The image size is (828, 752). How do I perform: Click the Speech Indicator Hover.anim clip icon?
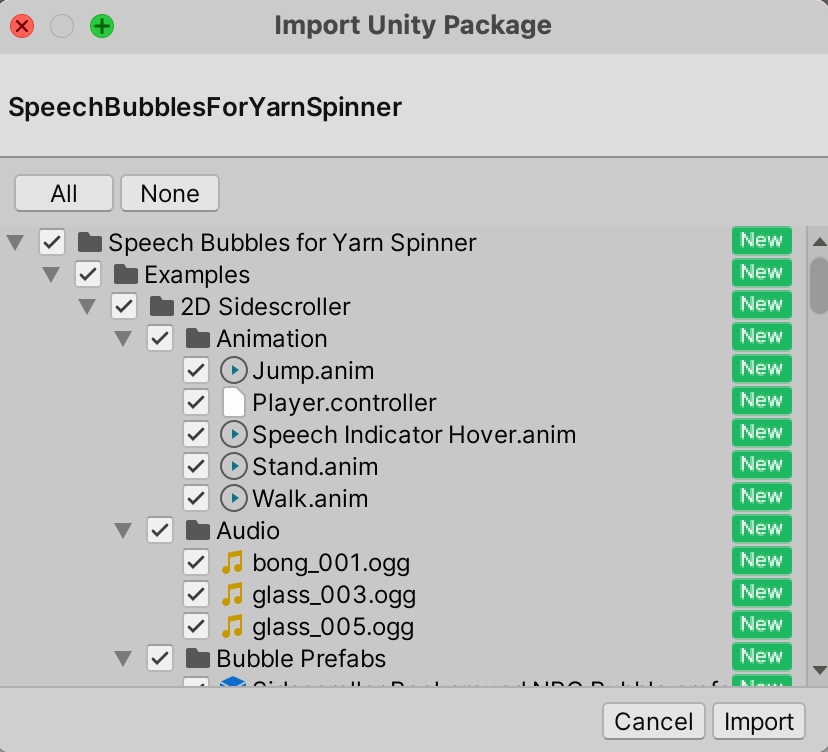coord(233,435)
